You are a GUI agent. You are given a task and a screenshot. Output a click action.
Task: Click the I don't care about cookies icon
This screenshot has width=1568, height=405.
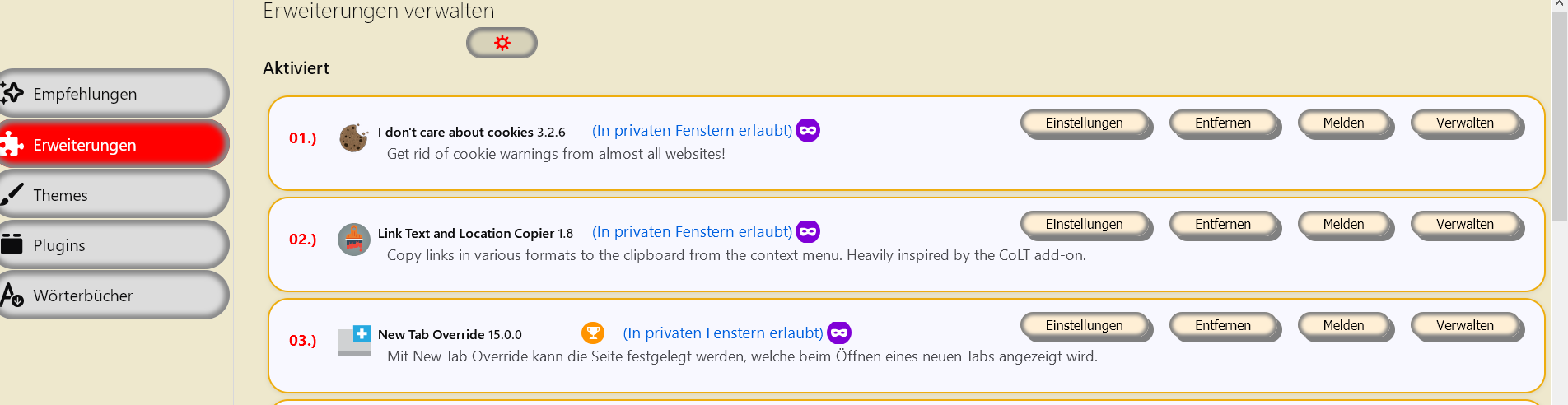(x=353, y=137)
